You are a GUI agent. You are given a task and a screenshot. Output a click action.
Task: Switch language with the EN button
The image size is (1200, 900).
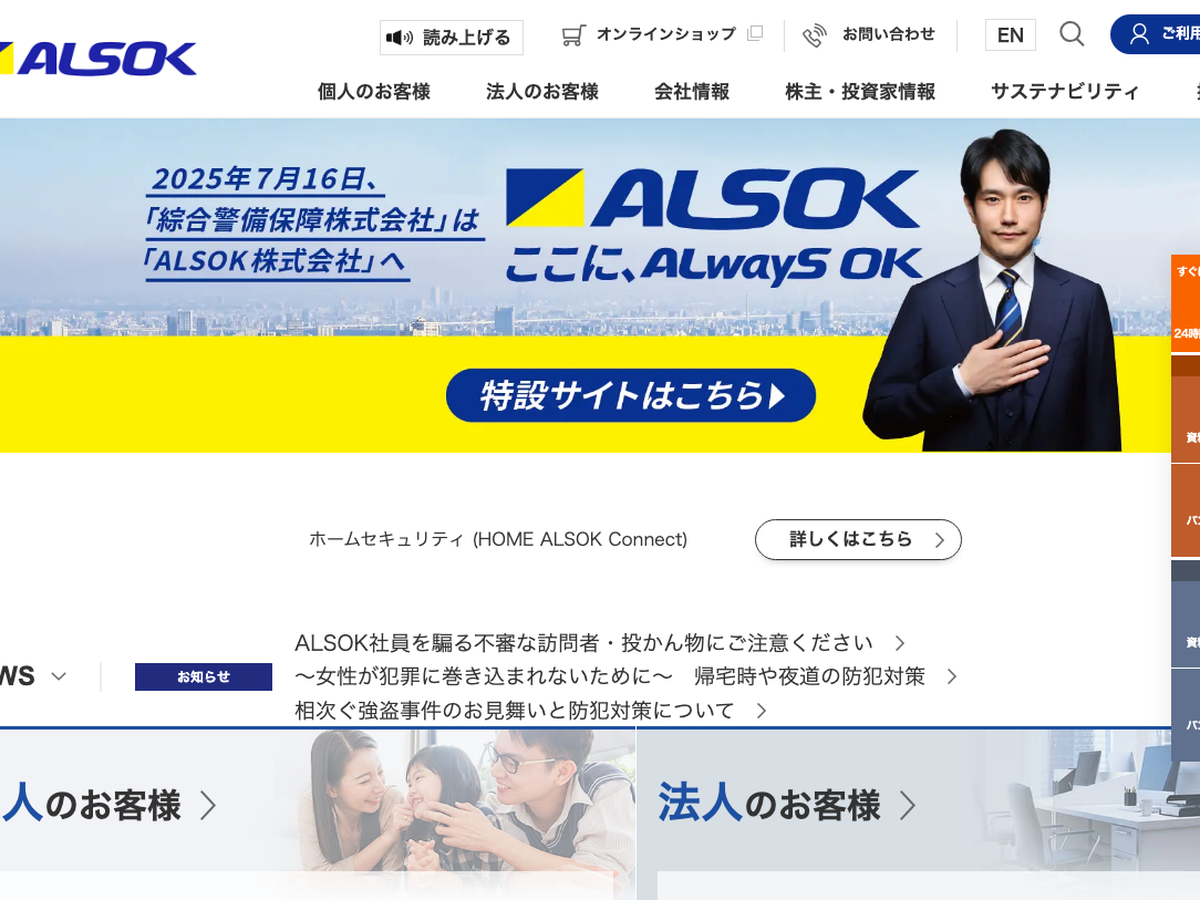click(1010, 35)
